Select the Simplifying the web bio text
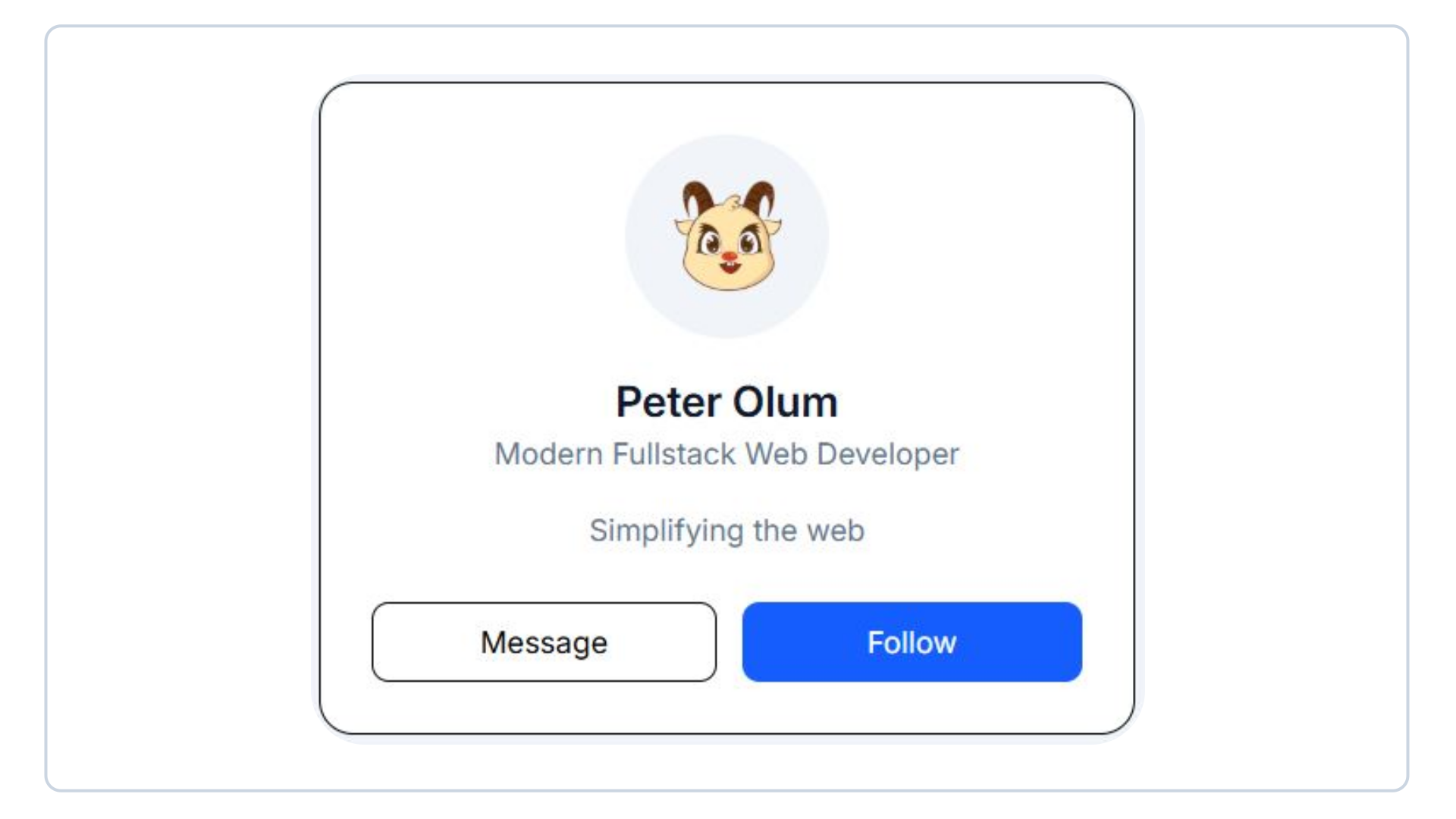Screen dimensions: 1456x819 726,531
